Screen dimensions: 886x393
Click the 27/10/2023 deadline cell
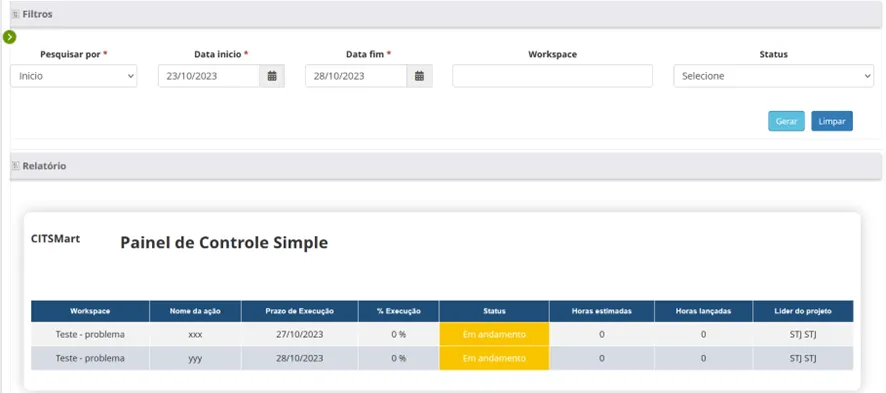point(299,334)
